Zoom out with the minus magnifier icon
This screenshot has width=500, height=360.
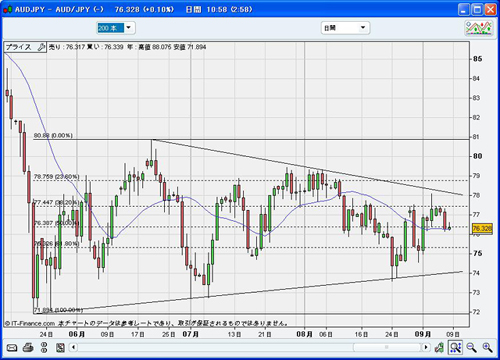(x=471, y=348)
